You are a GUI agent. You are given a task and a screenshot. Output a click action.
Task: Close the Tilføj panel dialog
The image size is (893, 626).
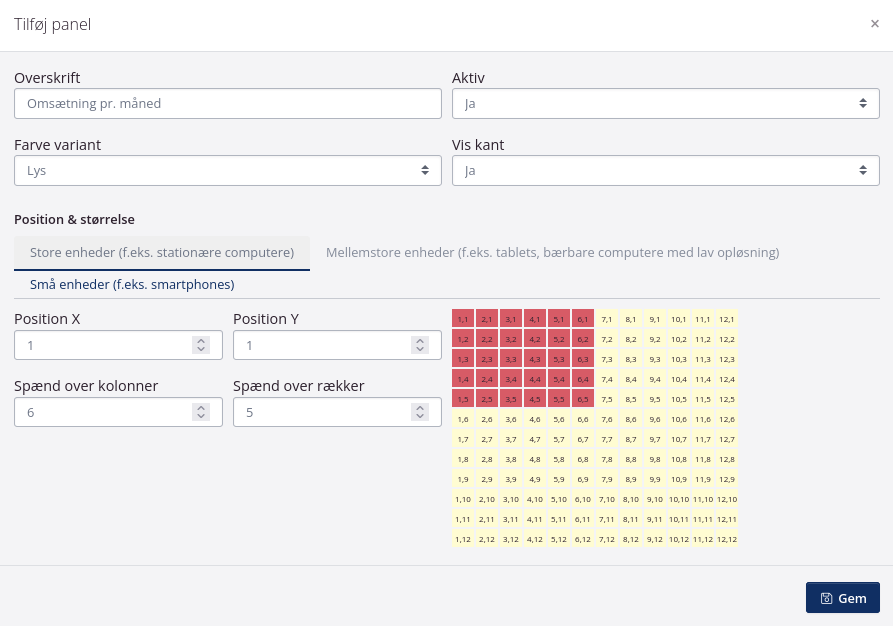point(874,24)
